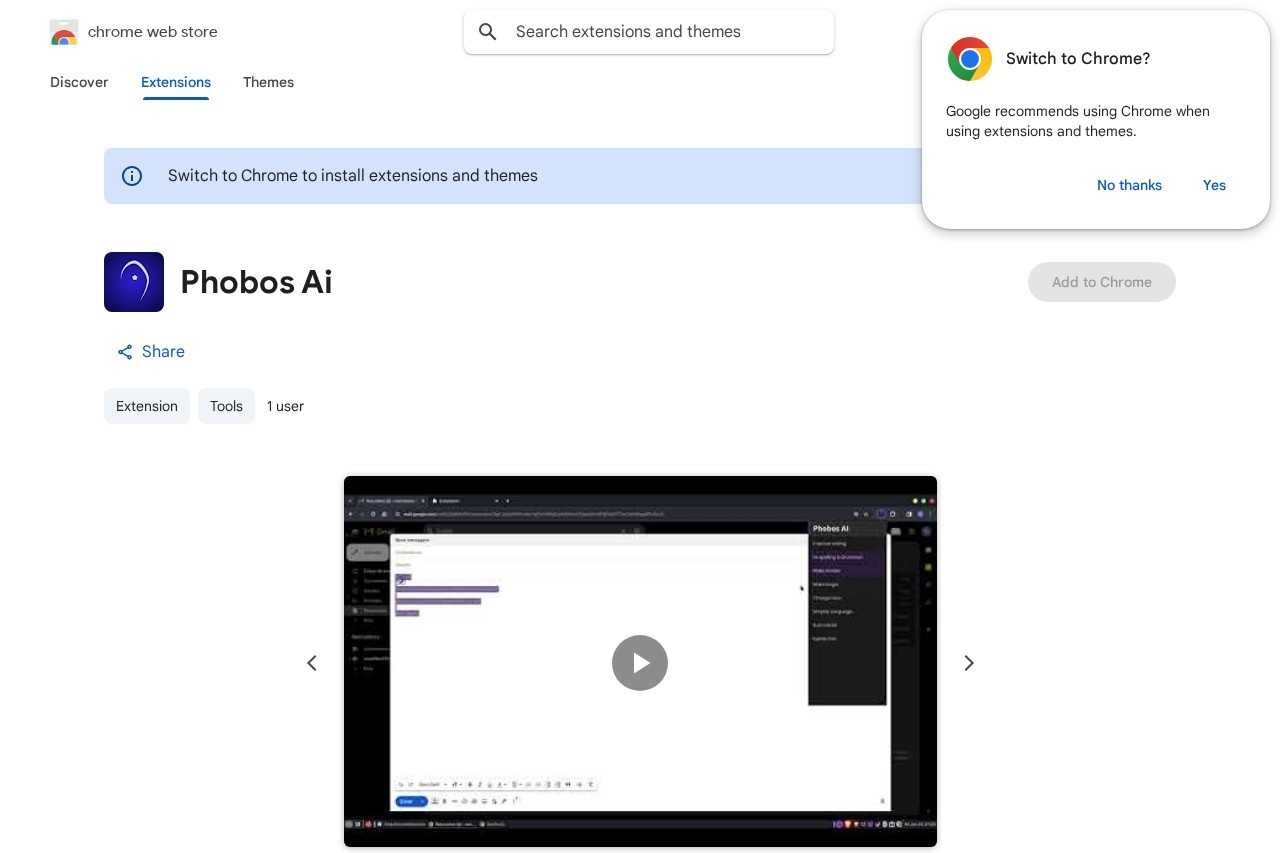Advance carousel with the right chevron arrow

coord(968,663)
